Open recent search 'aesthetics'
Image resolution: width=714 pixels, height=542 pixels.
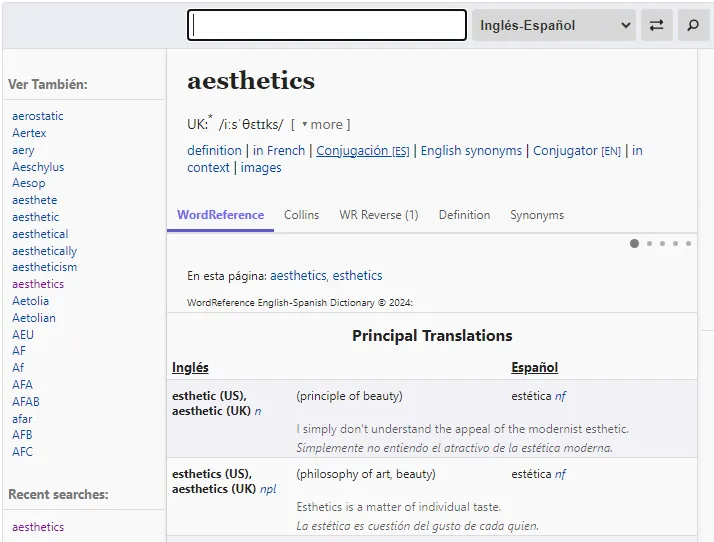pos(38,527)
